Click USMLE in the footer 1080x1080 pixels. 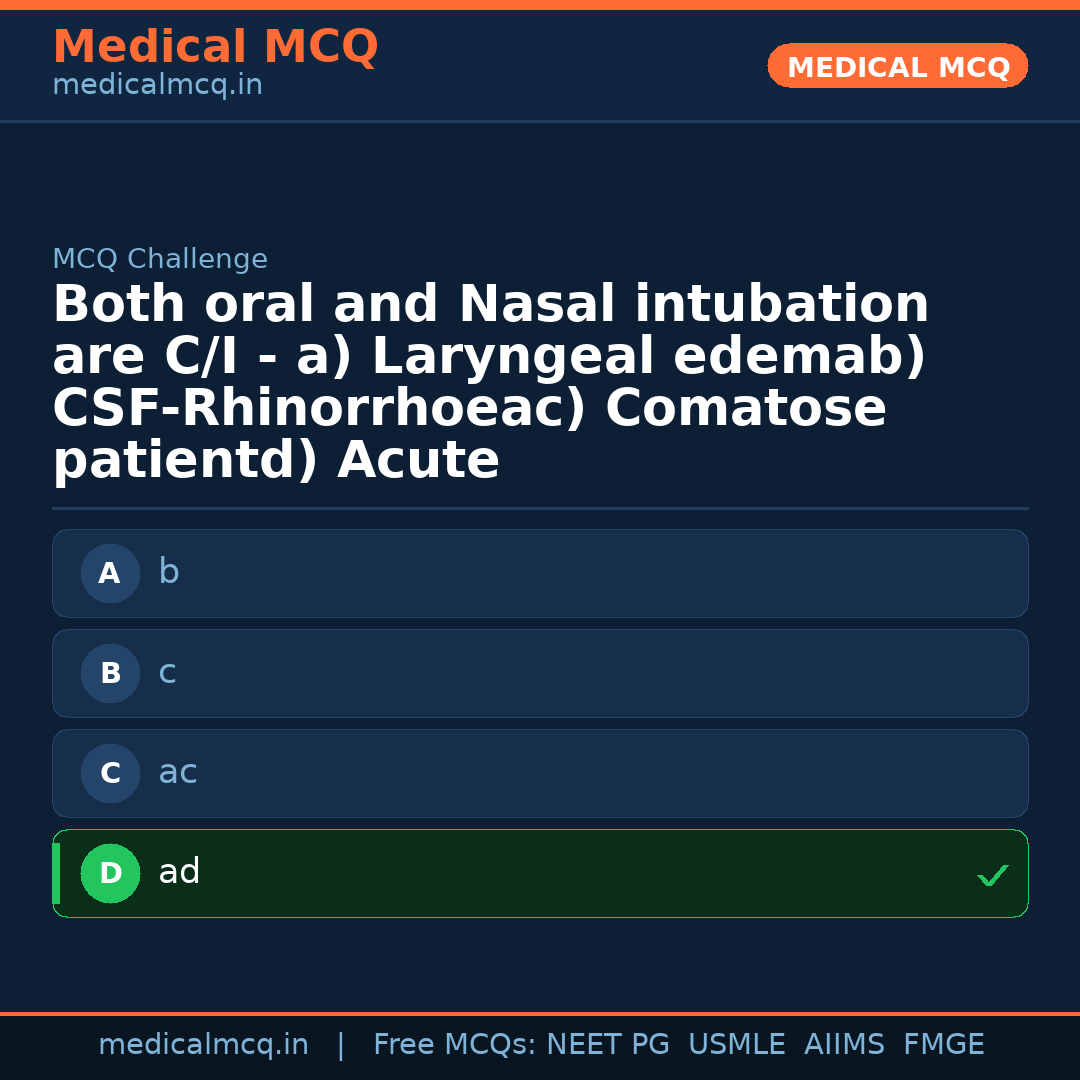tap(736, 1045)
